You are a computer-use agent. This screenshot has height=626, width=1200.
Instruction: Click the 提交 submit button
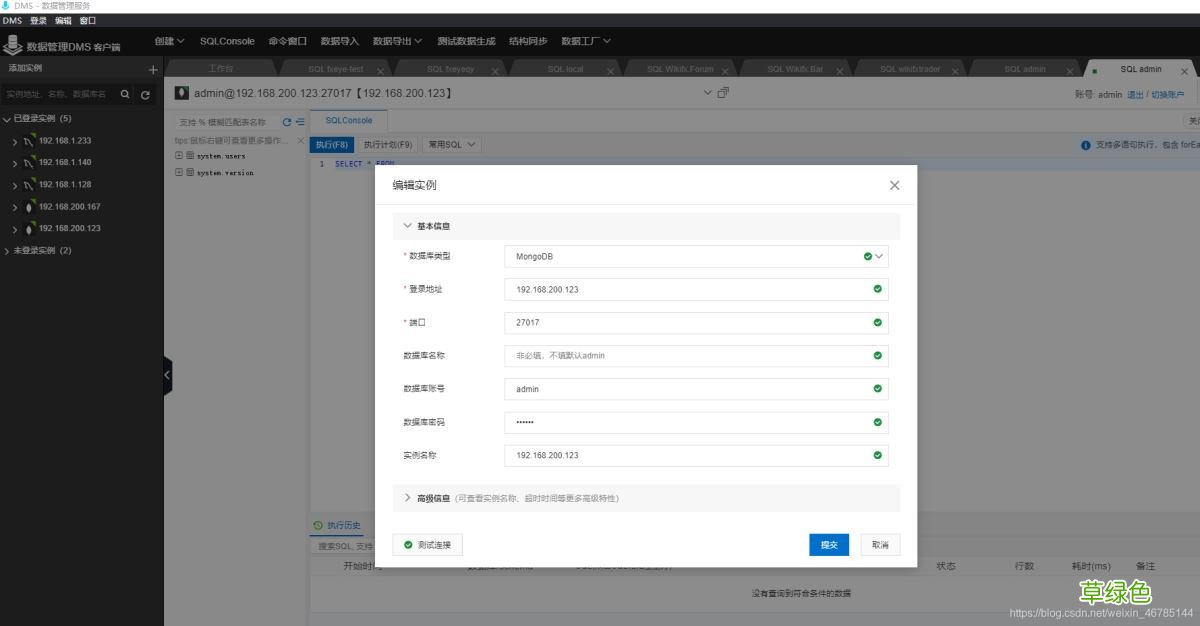(x=828, y=544)
